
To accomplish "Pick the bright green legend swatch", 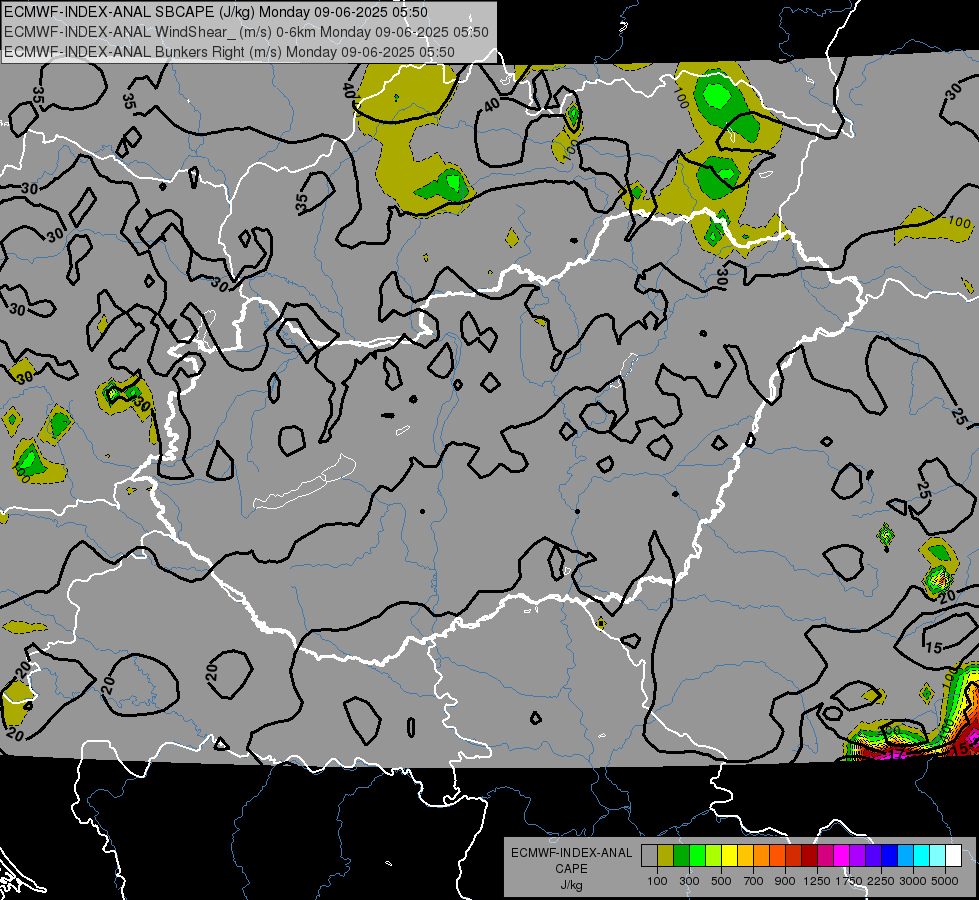I will (x=697, y=856).
